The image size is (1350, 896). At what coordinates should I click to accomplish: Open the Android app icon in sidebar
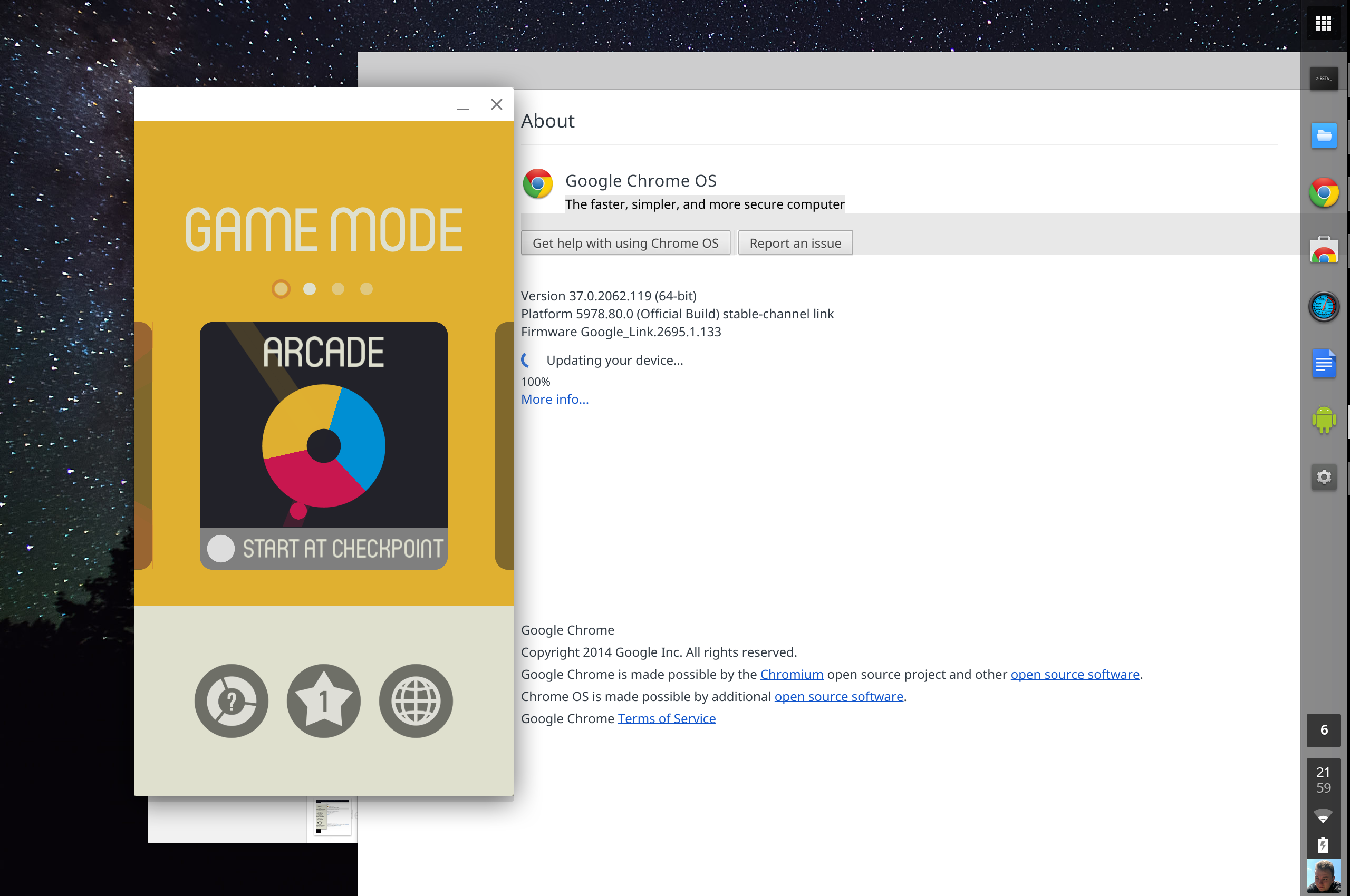1322,419
